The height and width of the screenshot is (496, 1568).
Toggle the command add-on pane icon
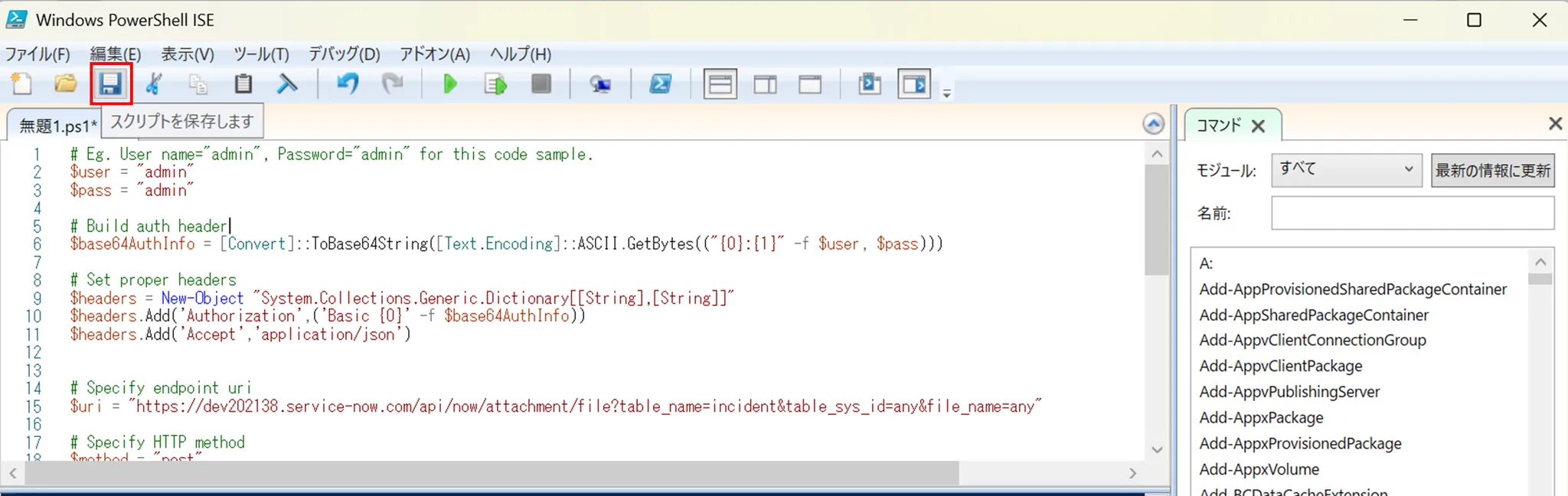[914, 84]
